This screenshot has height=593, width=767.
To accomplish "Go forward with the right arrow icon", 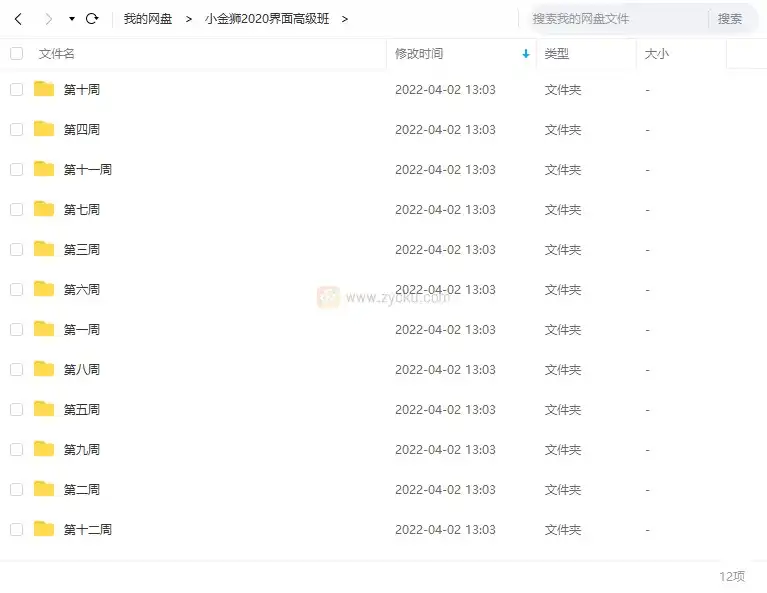I will 48,19.
